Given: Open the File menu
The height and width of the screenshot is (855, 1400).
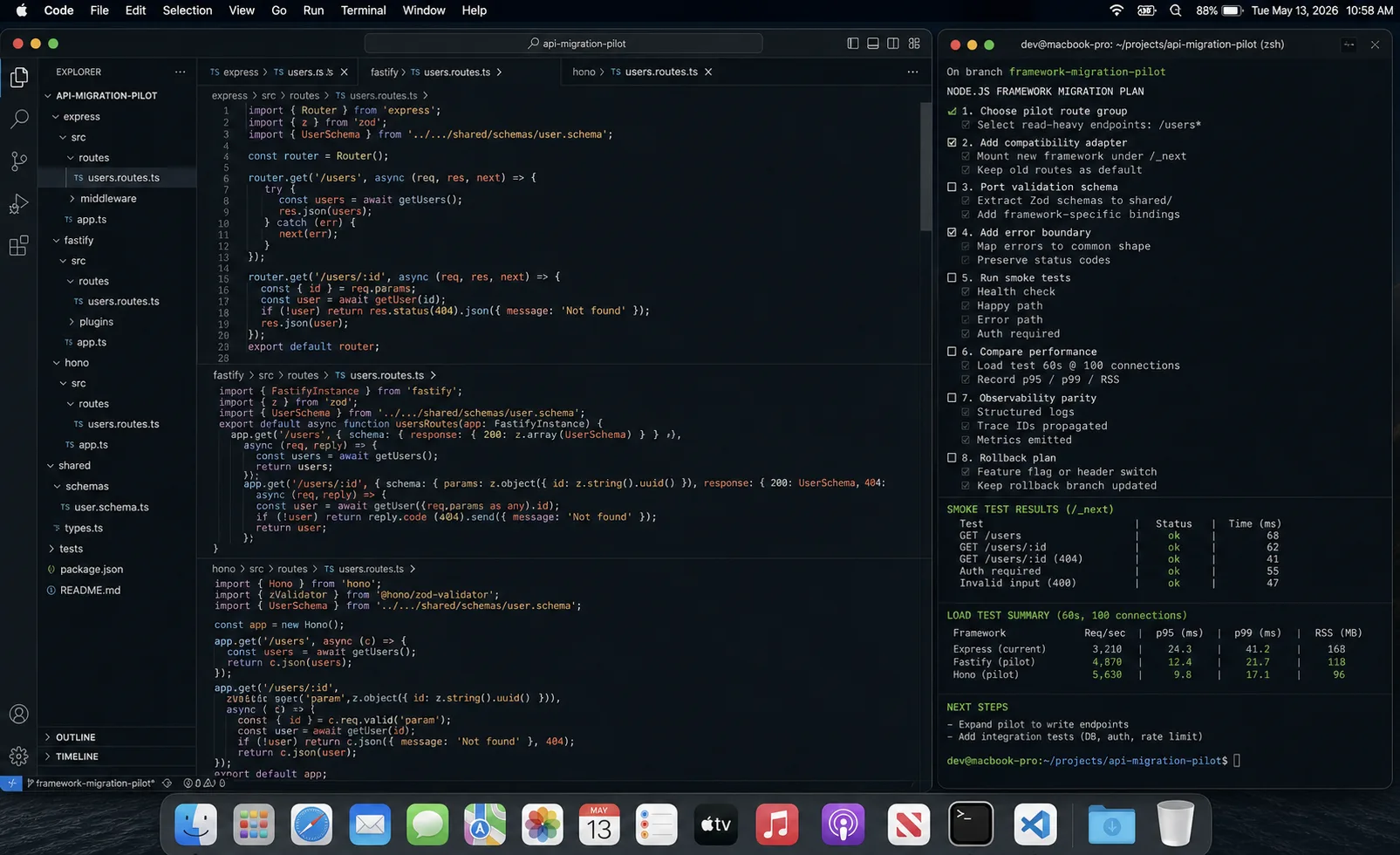Looking at the screenshot, I should coord(99,10).
